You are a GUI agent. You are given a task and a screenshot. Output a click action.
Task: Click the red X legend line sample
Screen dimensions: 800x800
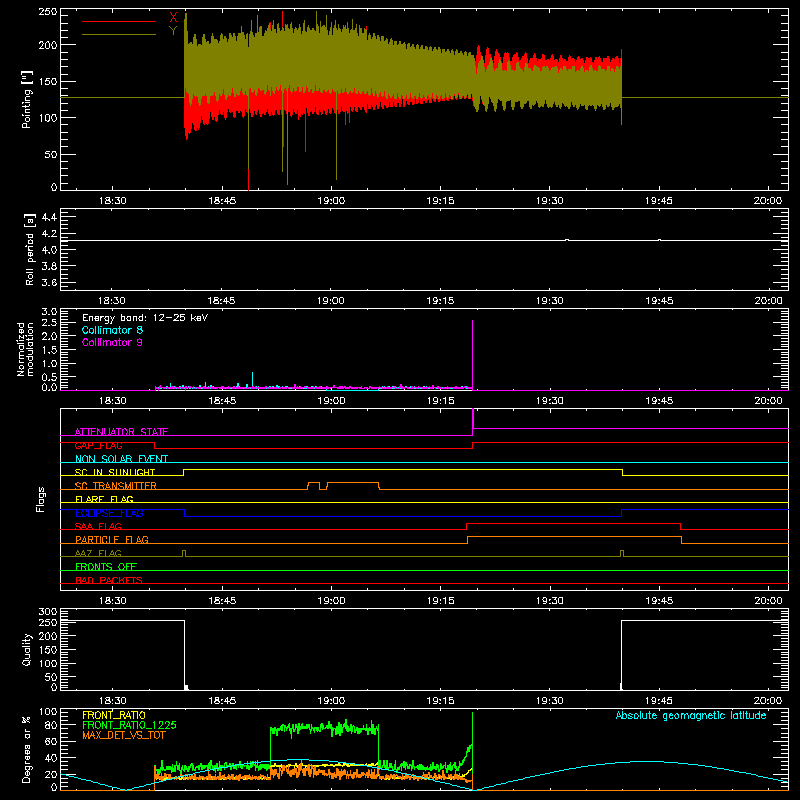(x=119, y=21)
